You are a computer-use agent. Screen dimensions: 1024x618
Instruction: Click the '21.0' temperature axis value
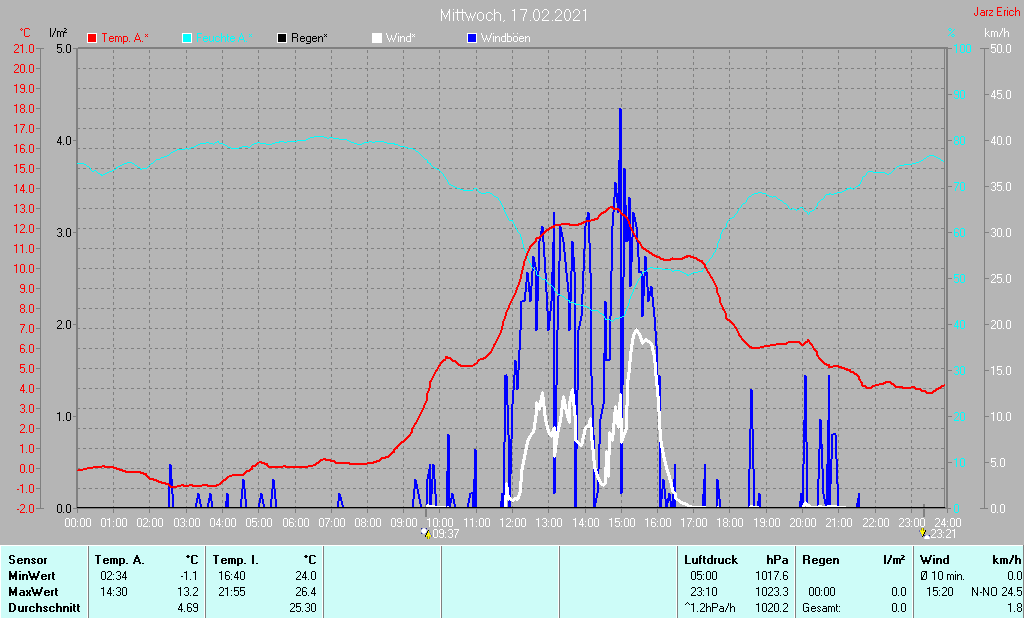(24, 48)
